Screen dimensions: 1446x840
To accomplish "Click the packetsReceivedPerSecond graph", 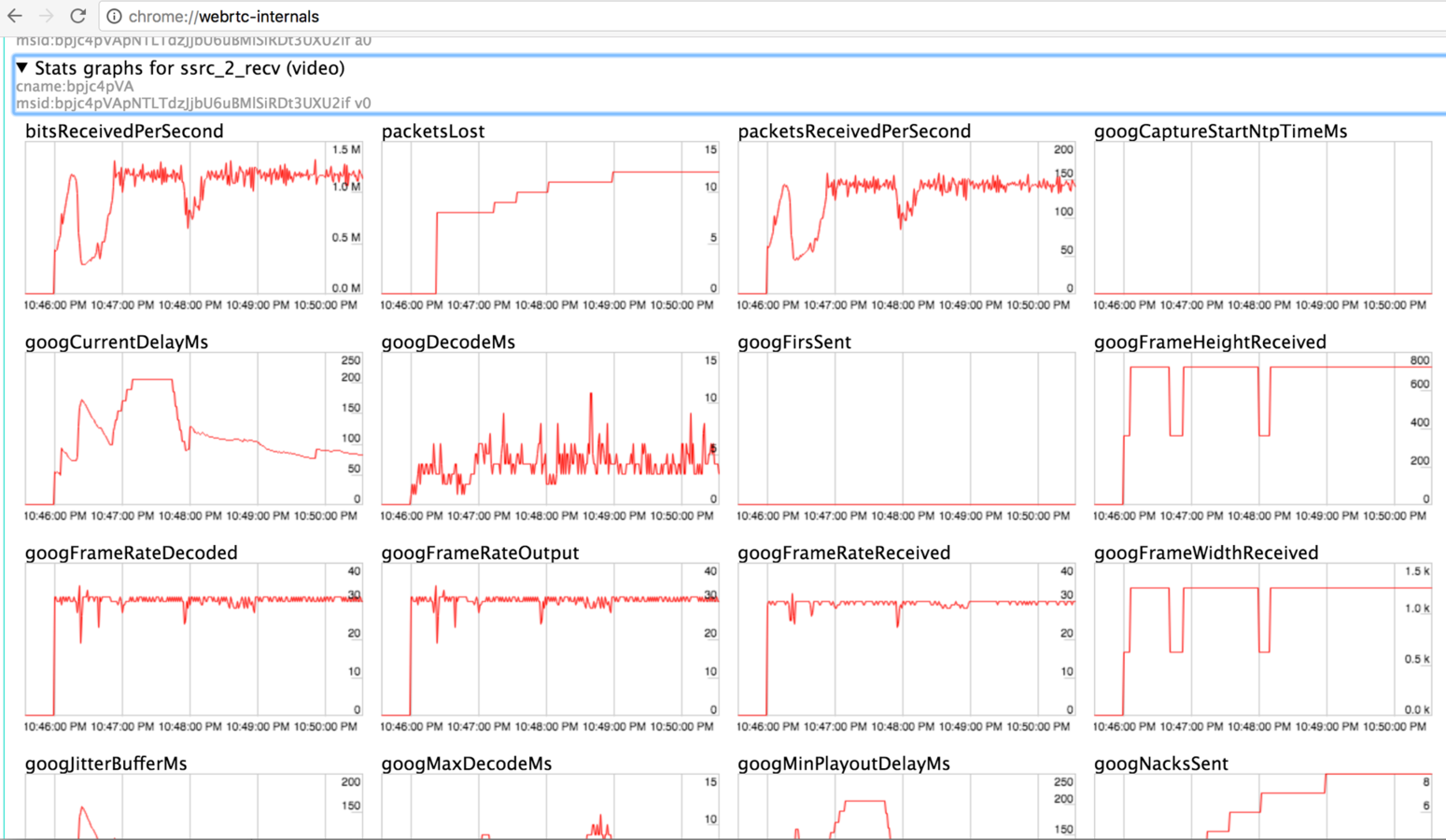I will [x=906, y=217].
